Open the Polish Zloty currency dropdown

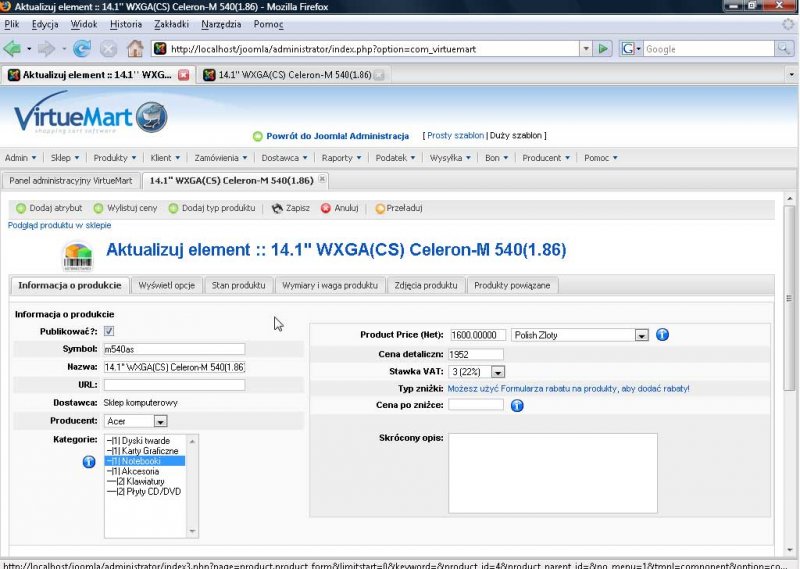coord(642,336)
